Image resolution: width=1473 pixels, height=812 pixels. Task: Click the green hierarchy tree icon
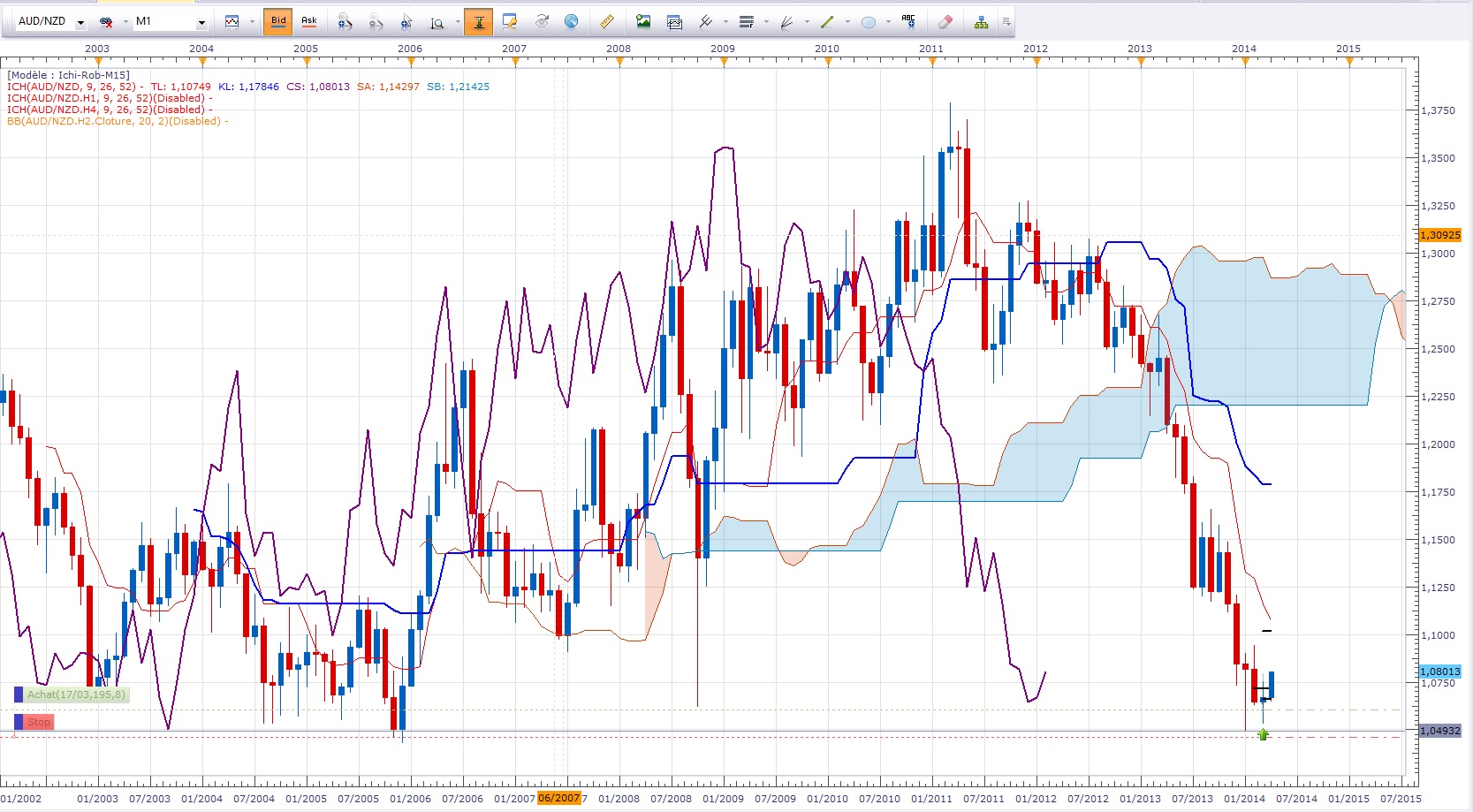click(981, 22)
